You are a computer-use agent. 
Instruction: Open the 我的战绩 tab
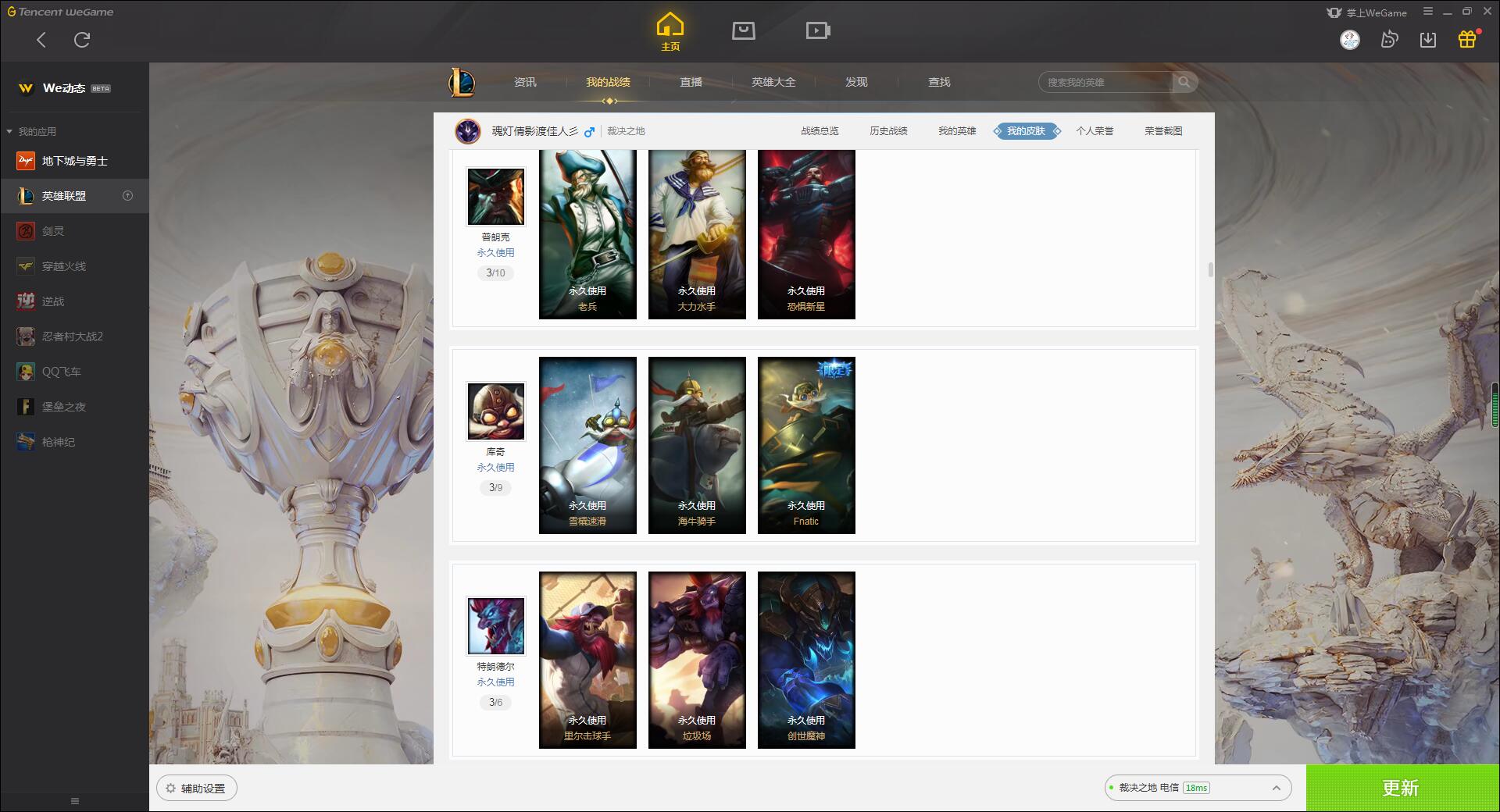click(608, 82)
